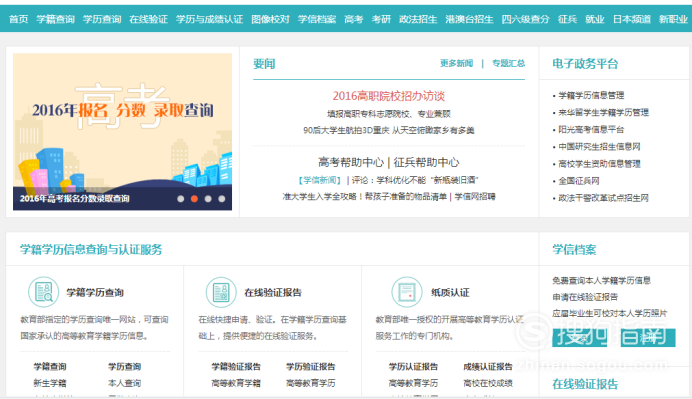Open 申请在线验证报告 sidebar link
This screenshot has width=692, height=399.
(x=585, y=297)
